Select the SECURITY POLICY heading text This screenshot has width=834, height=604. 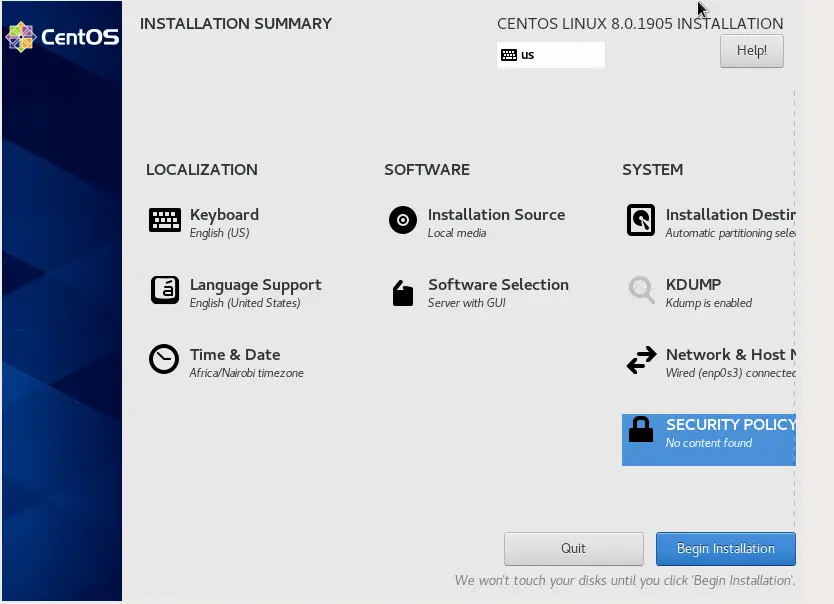[731, 425]
